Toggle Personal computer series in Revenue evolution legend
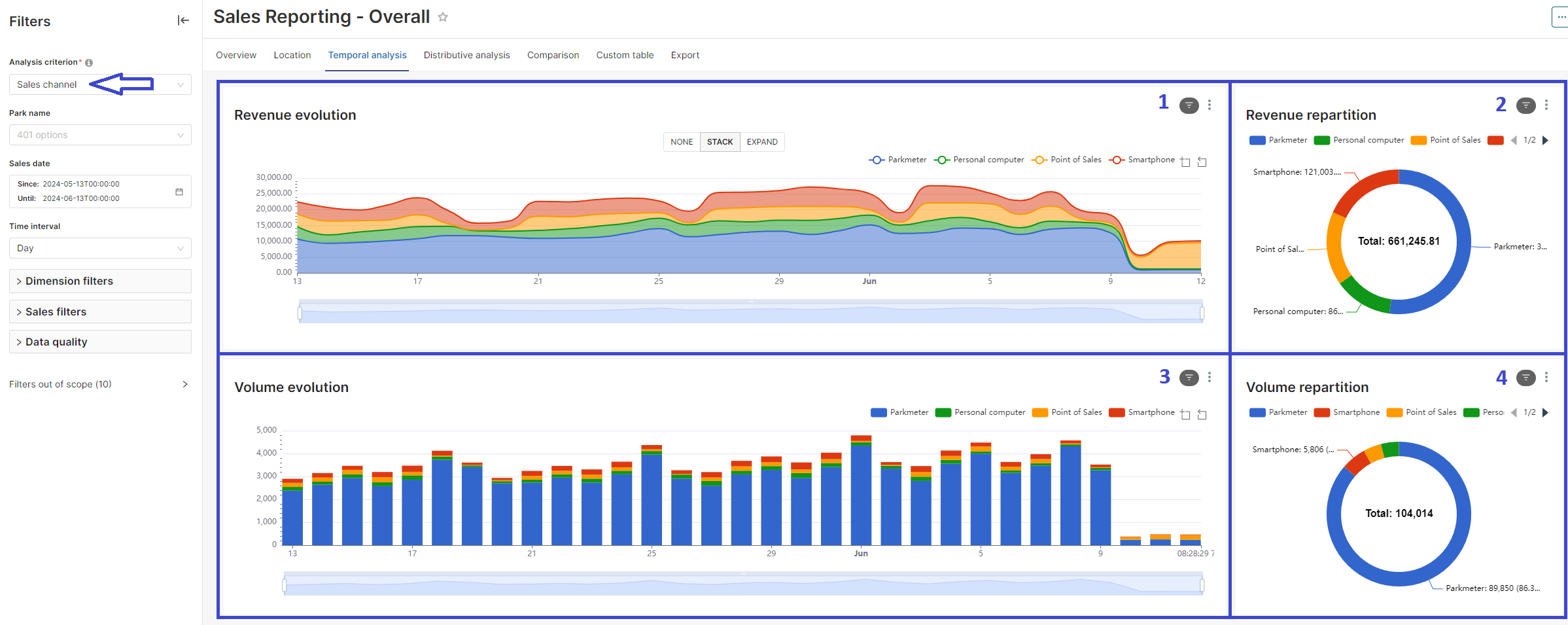 979,160
